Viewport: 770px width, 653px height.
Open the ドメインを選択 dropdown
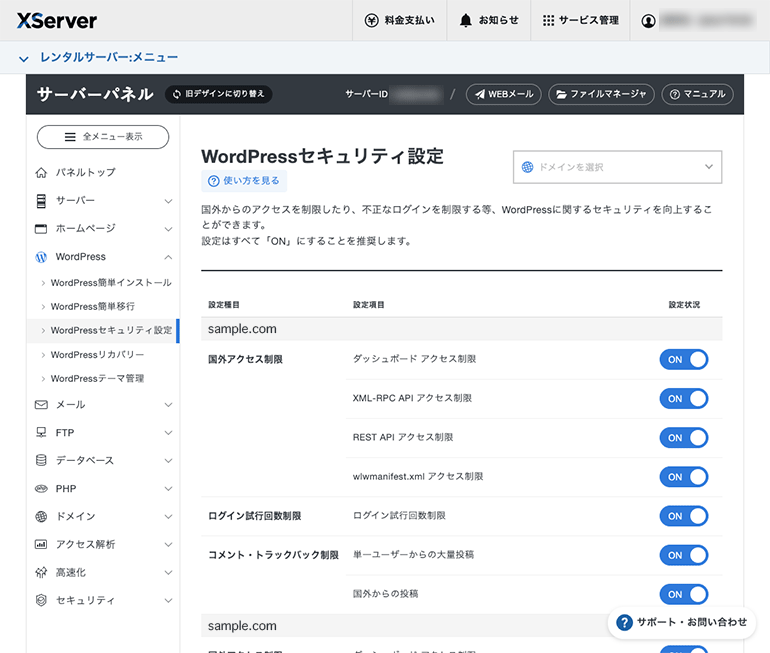[617, 167]
